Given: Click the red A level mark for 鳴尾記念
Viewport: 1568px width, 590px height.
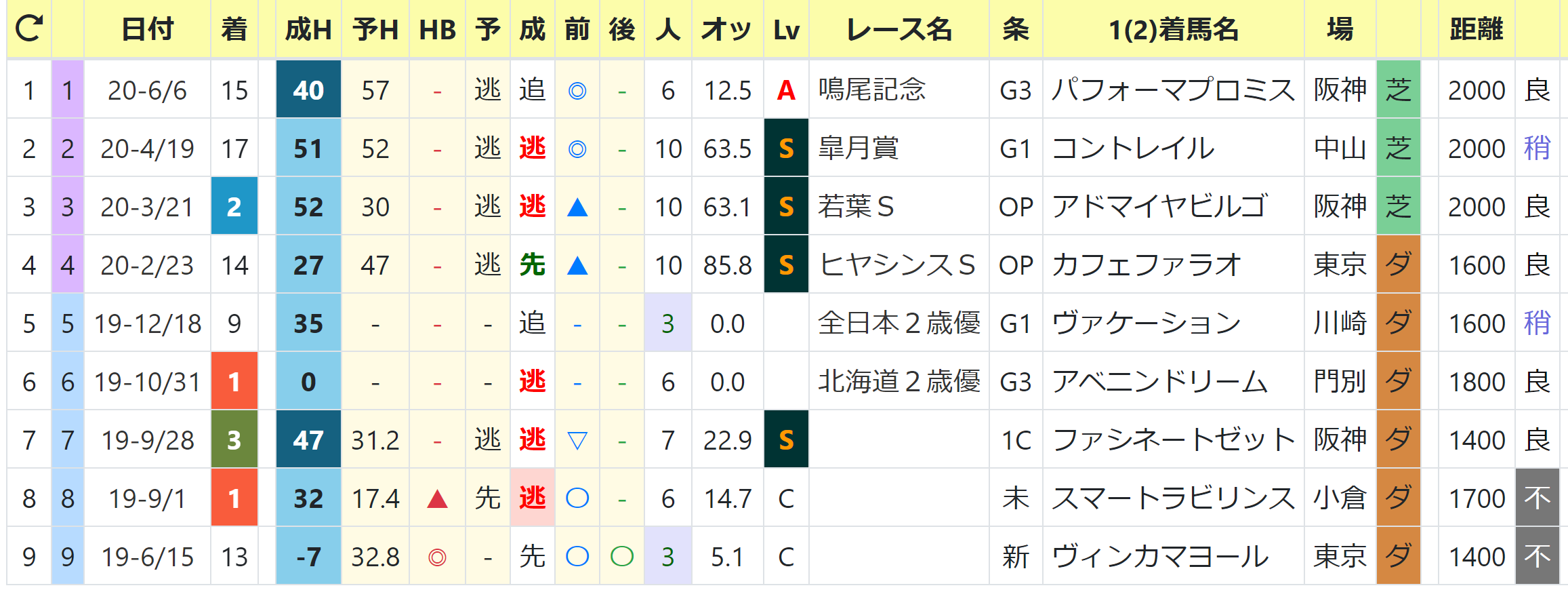Looking at the screenshot, I should pyautogui.click(x=785, y=90).
